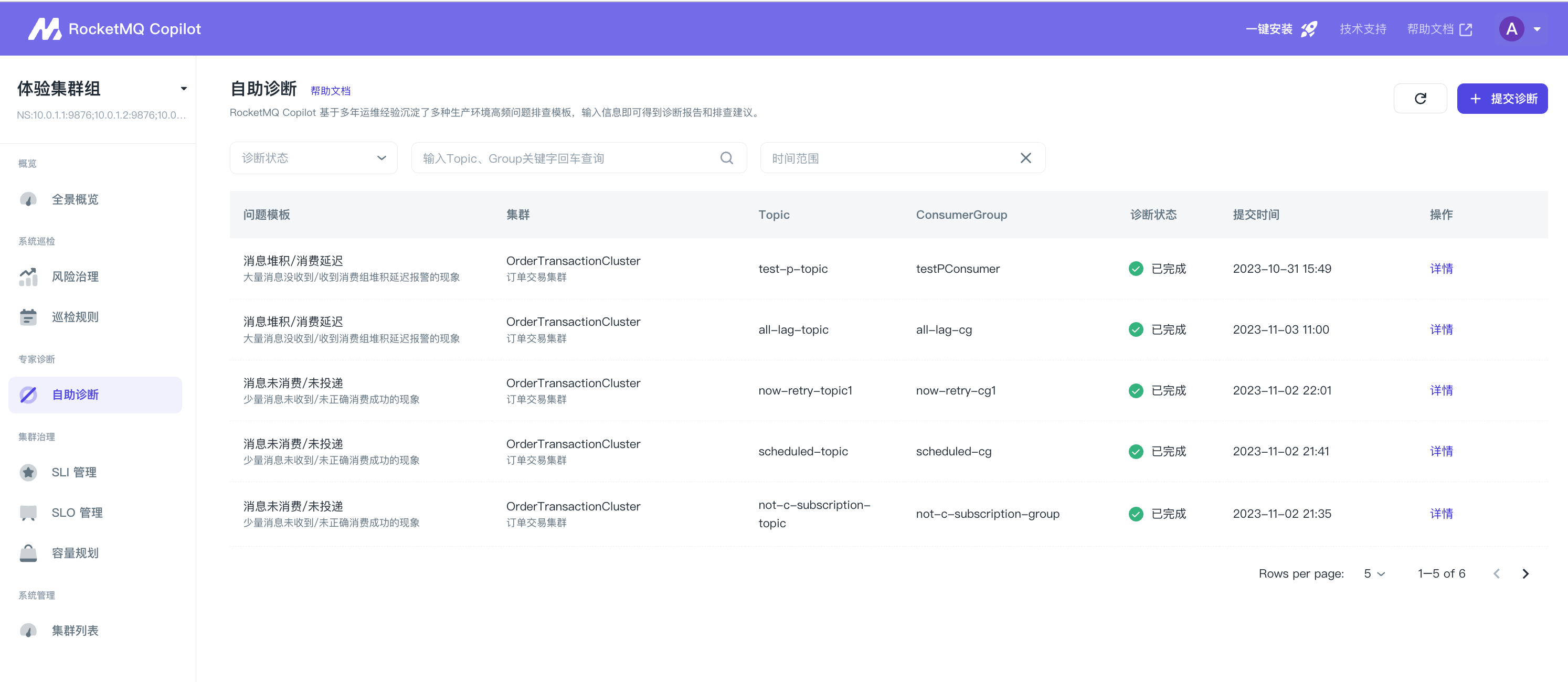This screenshot has height=682, width=1568.
Task: Click the refresh button icon
Action: point(1420,99)
